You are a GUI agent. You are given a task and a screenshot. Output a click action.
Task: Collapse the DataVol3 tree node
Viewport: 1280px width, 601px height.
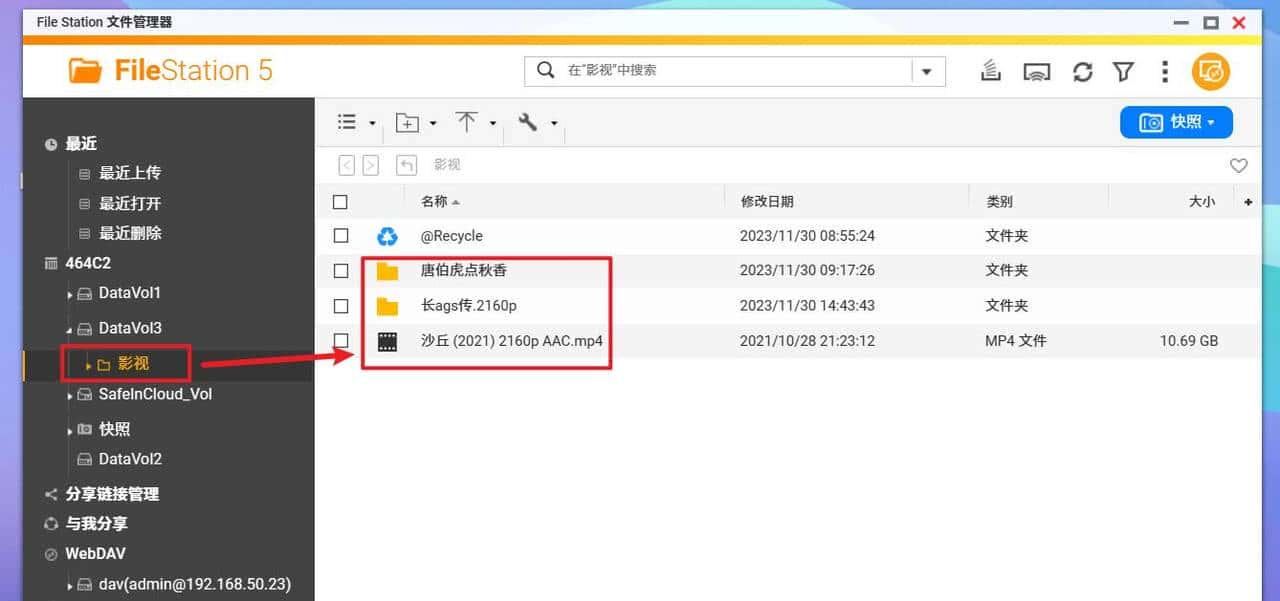[x=70, y=329]
